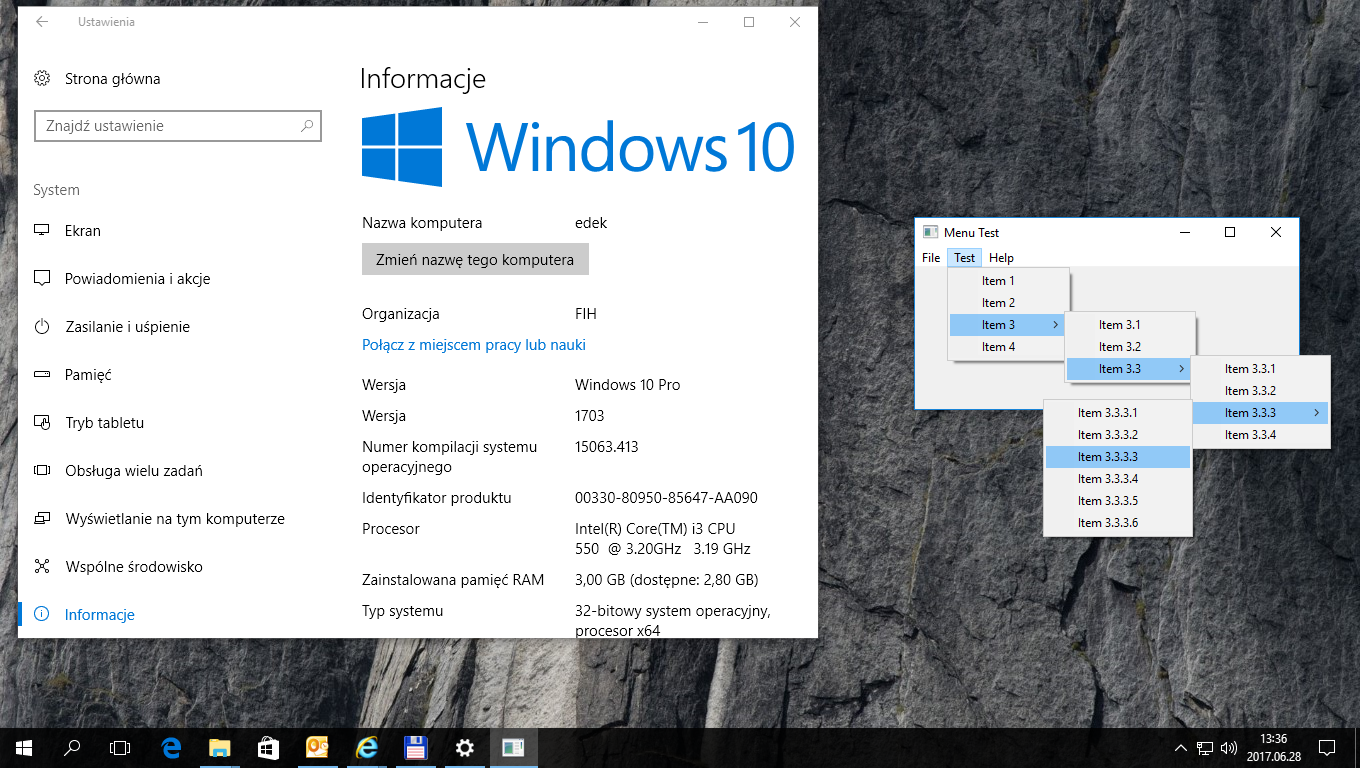This screenshot has height=768, width=1360.
Task: Open the Store icon on taskbar
Action: tap(267, 747)
